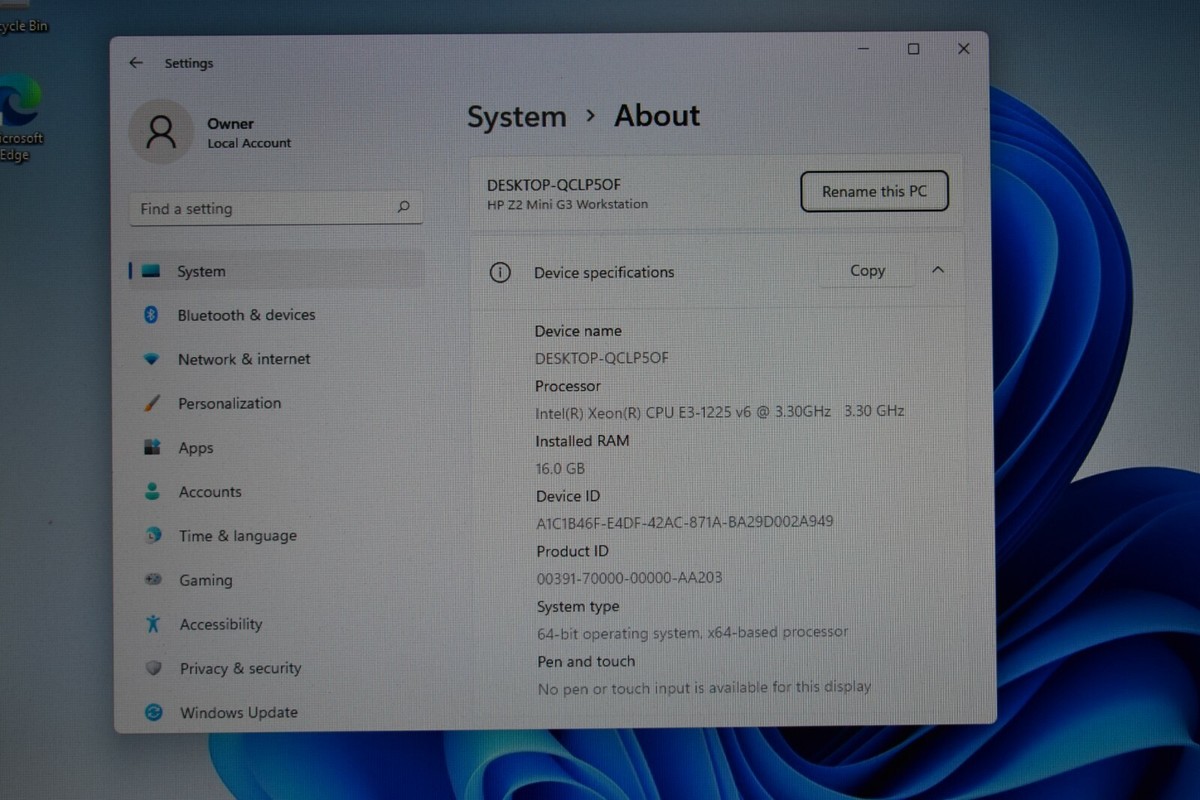Select the 16.0 GB installed RAM value
Viewport: 1200px width, 800px height.
tap(560, 468)
